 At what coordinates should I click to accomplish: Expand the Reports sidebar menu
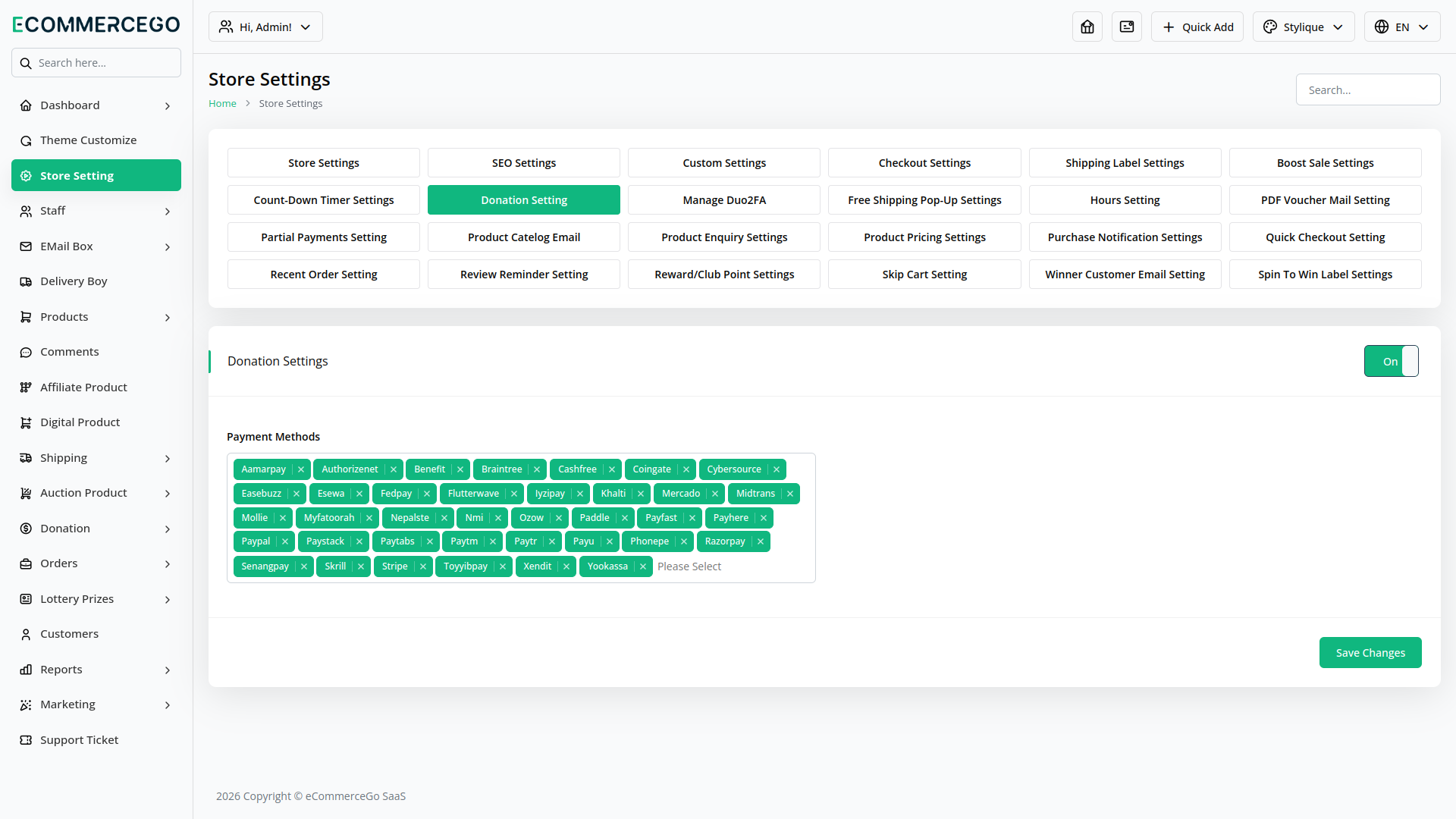pyautogui.click(x=96, y=670)
